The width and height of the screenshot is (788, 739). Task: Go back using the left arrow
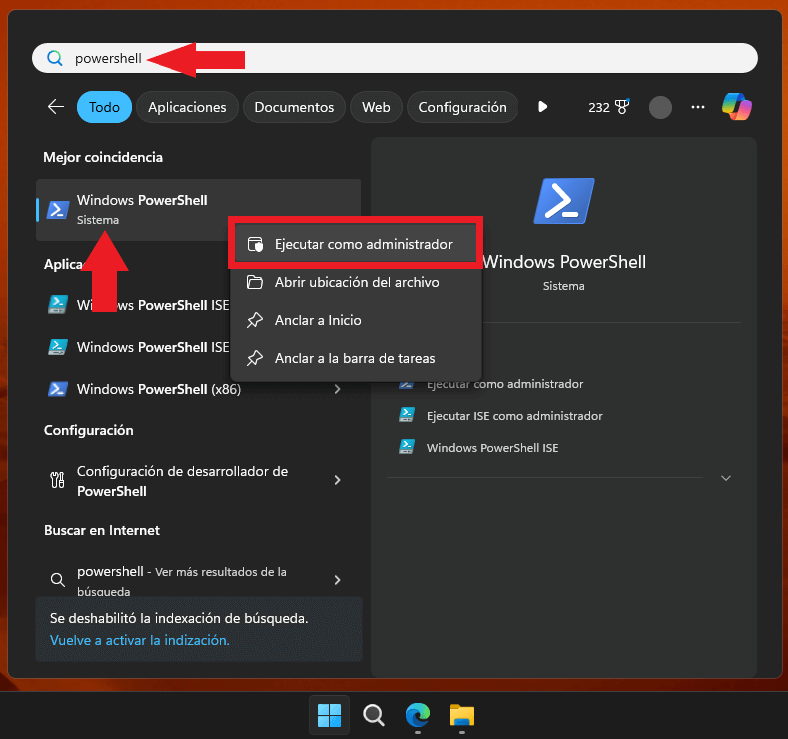click(x=56, y=107)
